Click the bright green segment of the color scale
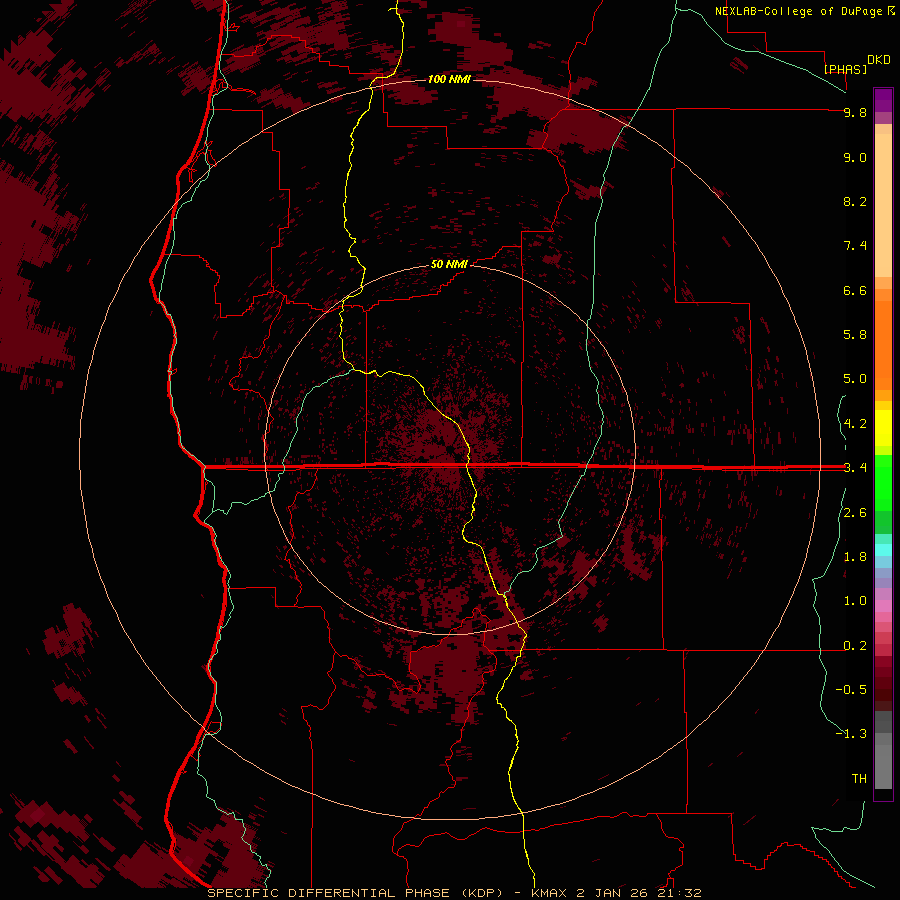The height and width of the screenshot is (900, 900). [x=883, y=482]
